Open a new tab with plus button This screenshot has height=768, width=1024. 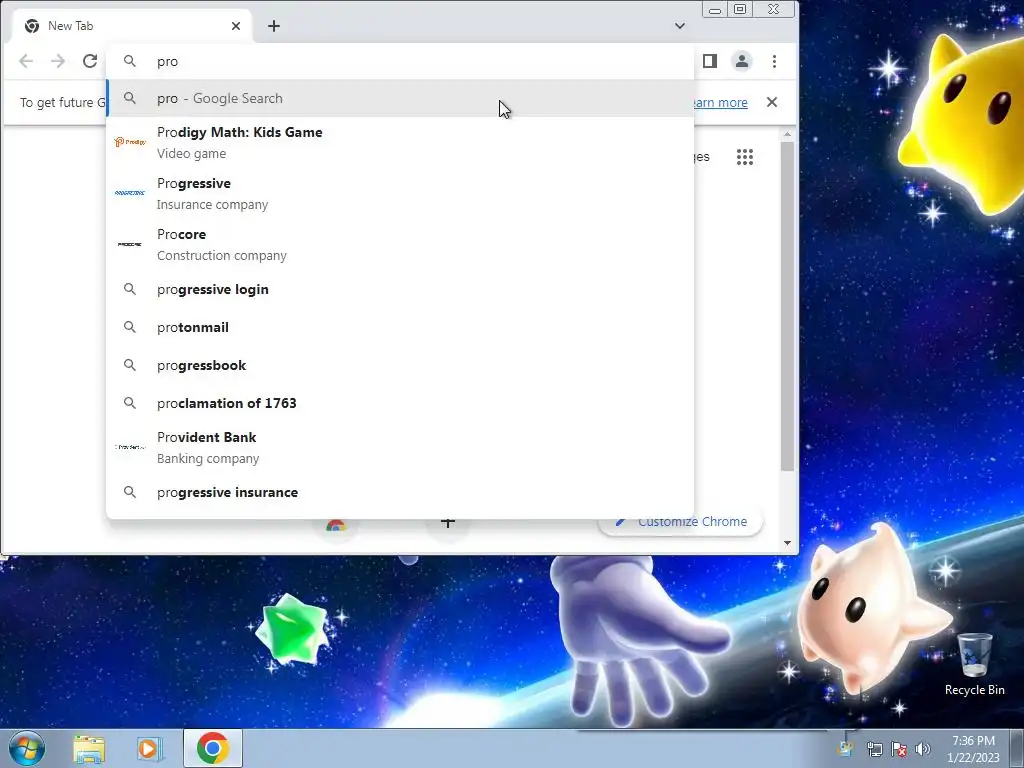click(x=274, y=26)
